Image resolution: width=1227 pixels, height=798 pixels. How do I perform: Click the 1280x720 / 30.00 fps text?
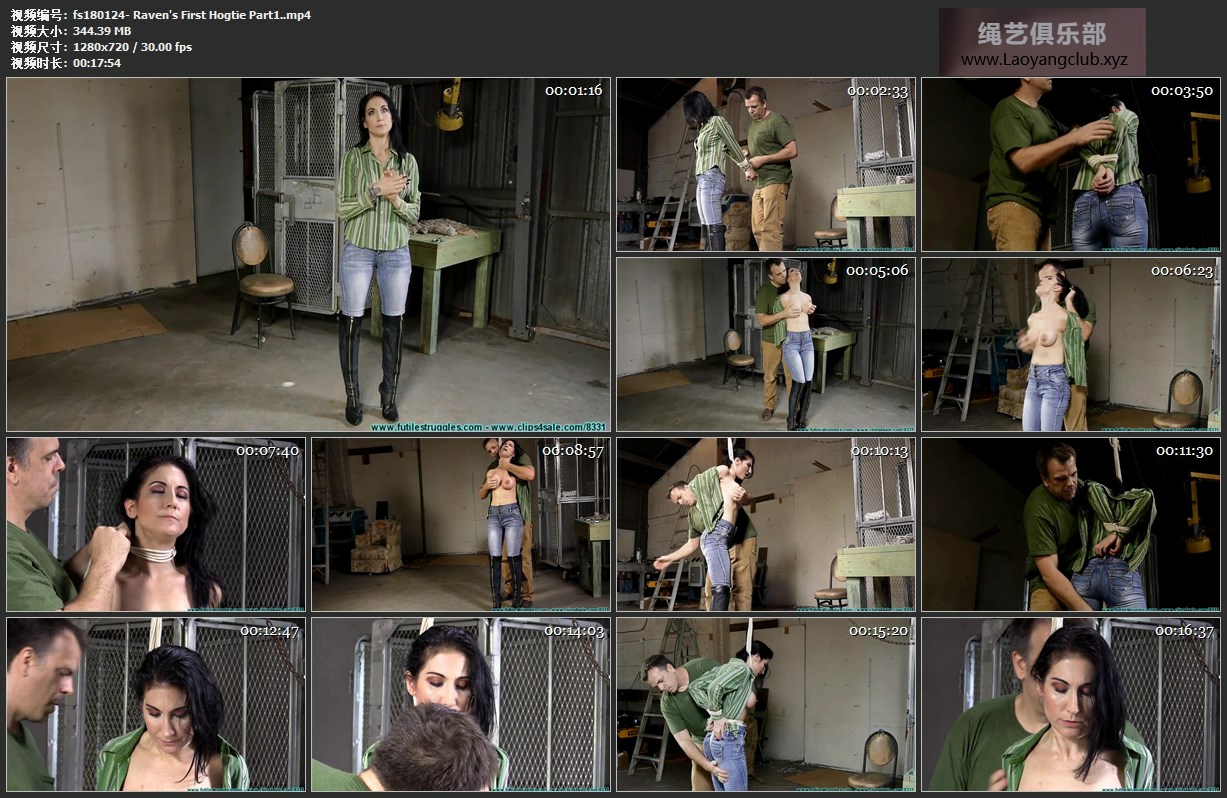tap(132, 47)
